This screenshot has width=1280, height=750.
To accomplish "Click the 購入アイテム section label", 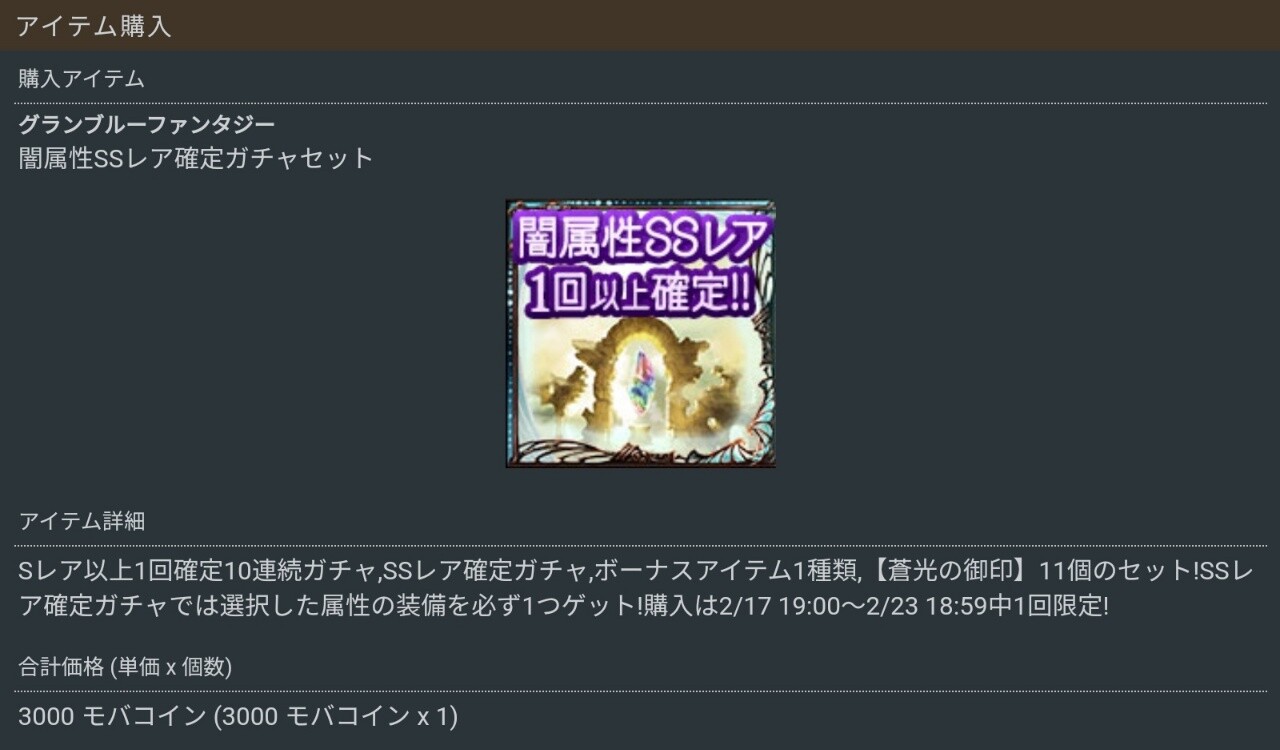I will 81,79.
